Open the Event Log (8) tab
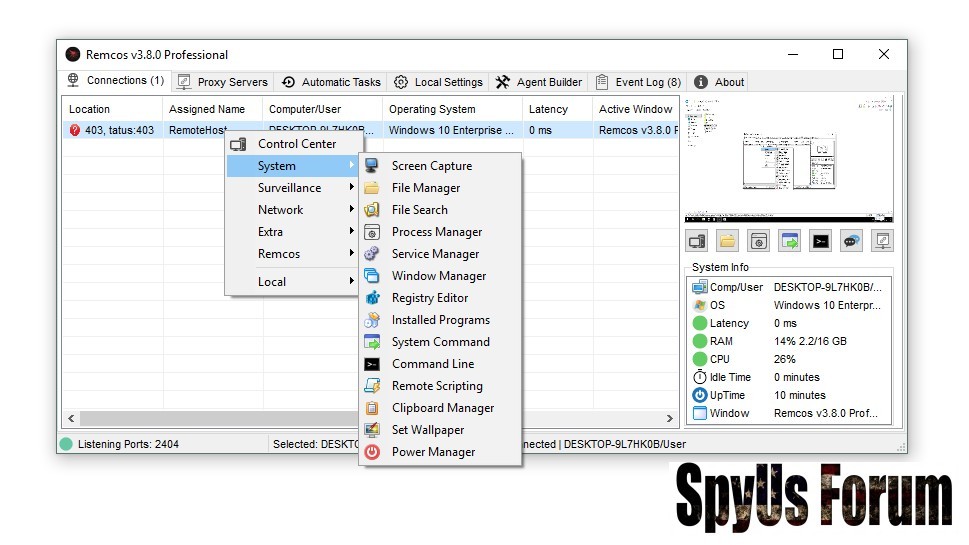The width and height of the screenshot is (969, 545). click(638, 82)
